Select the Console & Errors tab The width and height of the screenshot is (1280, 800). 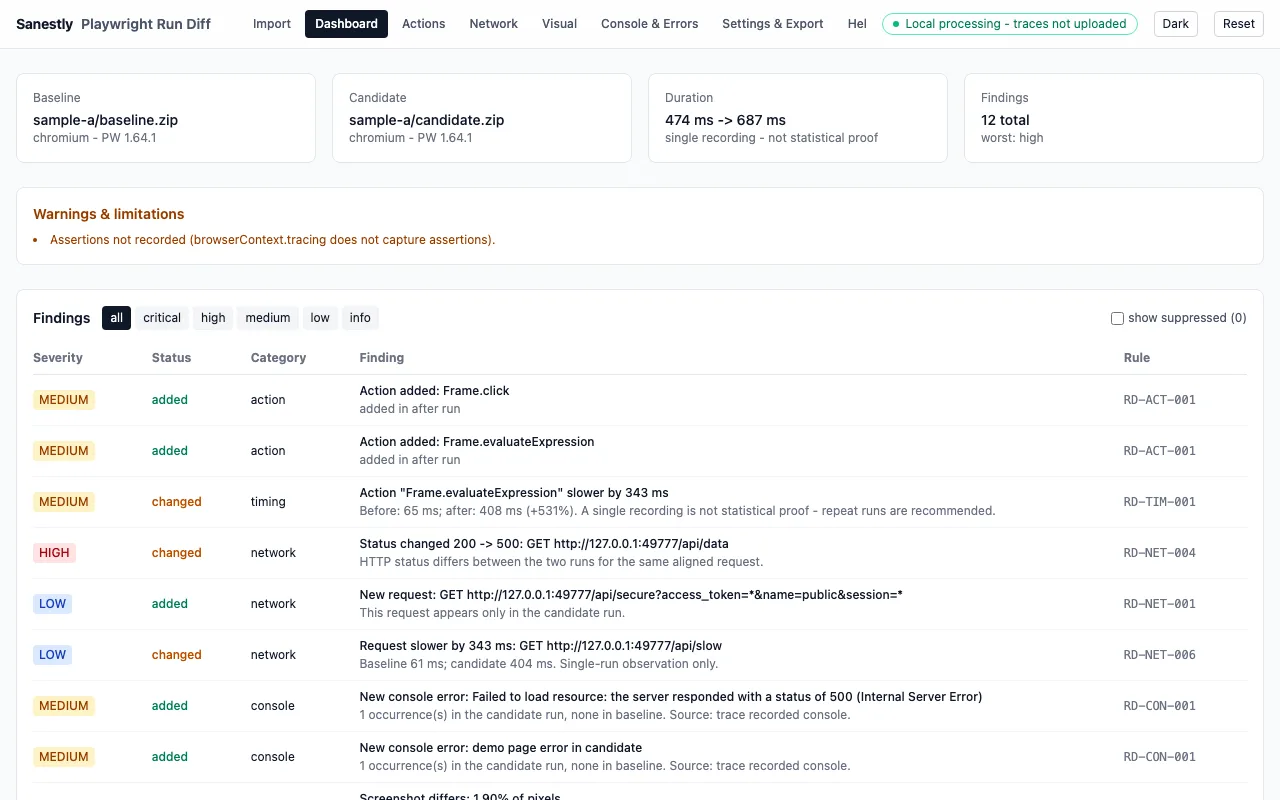point(650,24)
